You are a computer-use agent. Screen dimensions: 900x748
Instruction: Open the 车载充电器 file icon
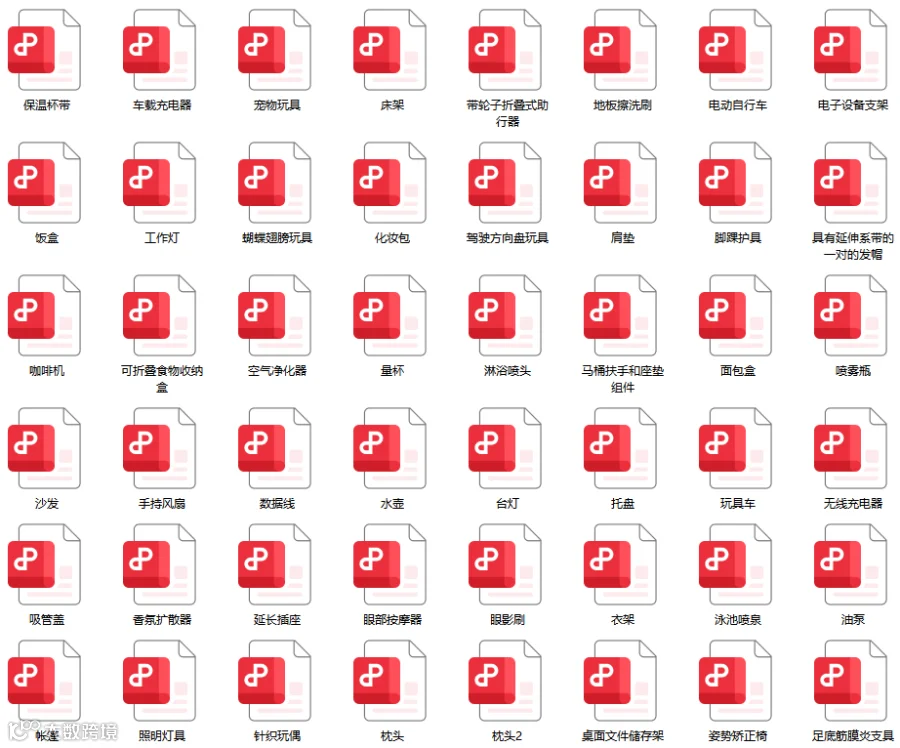point(160,50)
